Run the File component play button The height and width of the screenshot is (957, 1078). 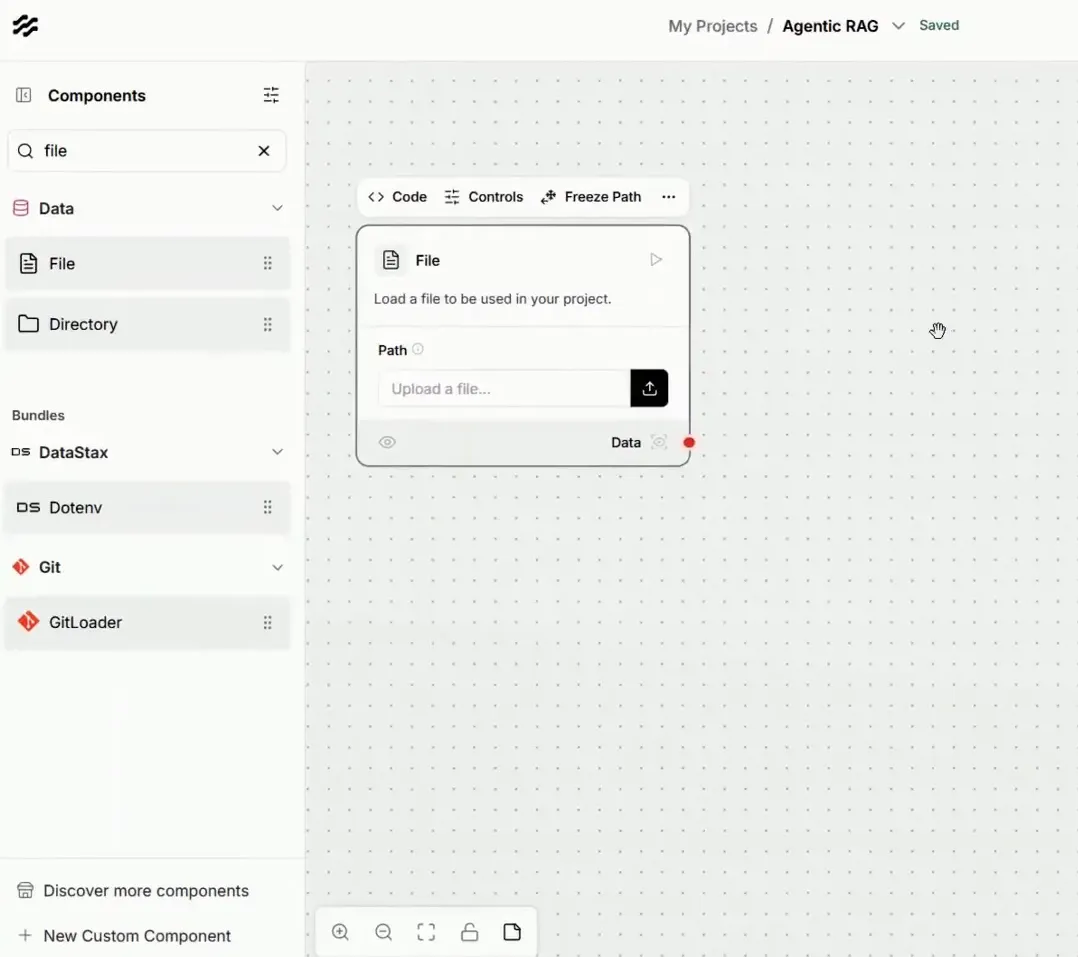(x=656, y=260)
